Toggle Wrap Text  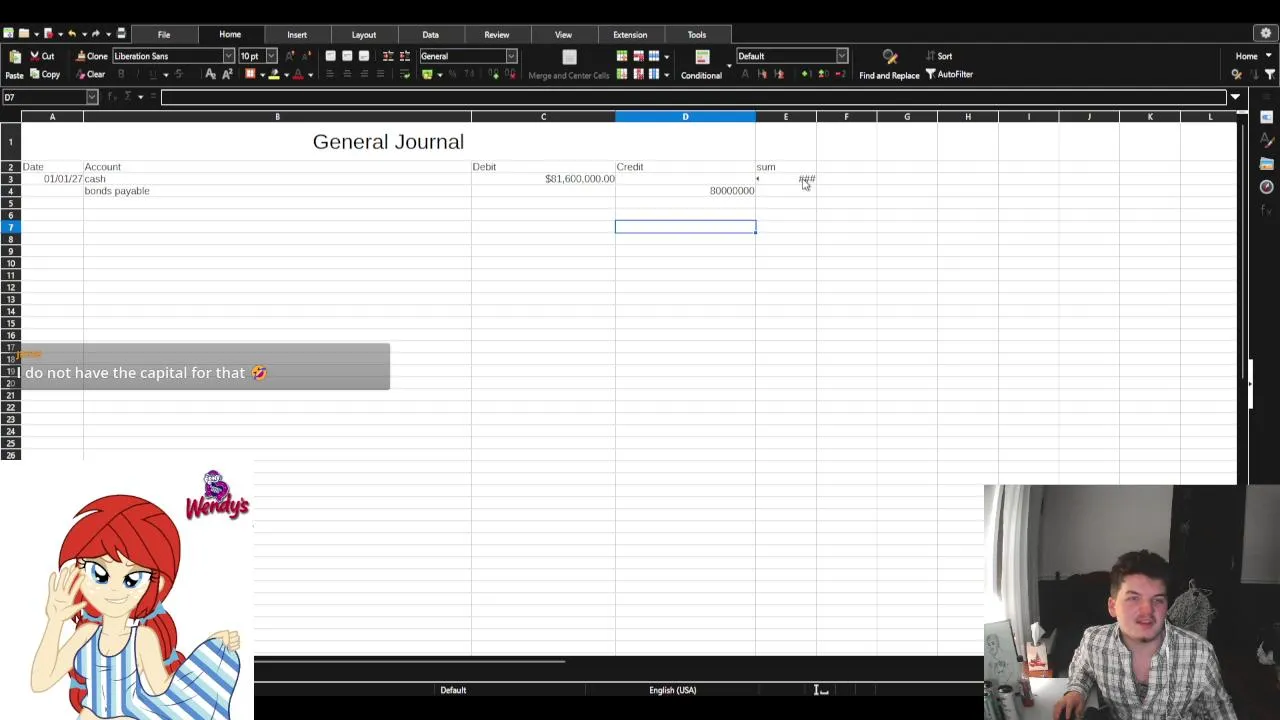405,74
